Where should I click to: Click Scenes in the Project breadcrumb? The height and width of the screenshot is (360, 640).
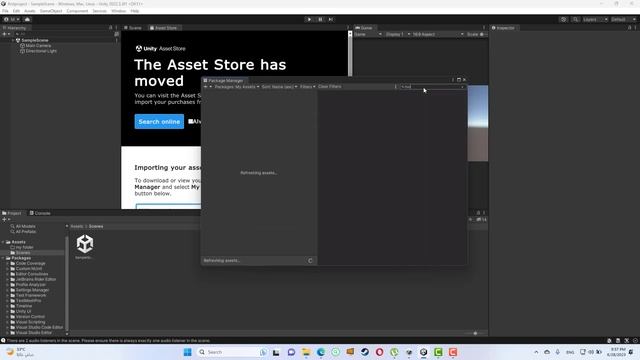point(96,226)
